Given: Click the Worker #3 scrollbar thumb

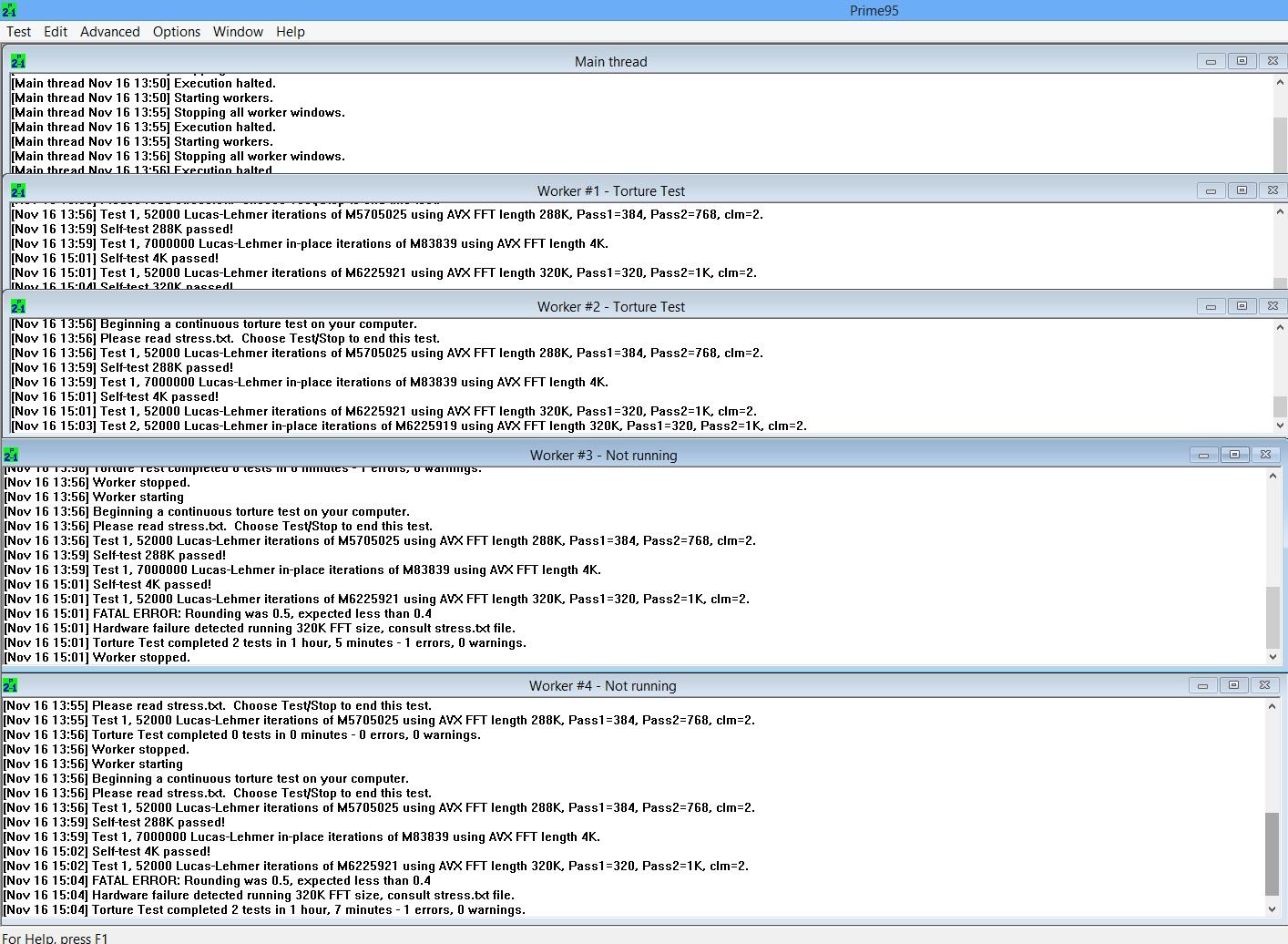Looking at the screenshot, I should pos(1273,617).
